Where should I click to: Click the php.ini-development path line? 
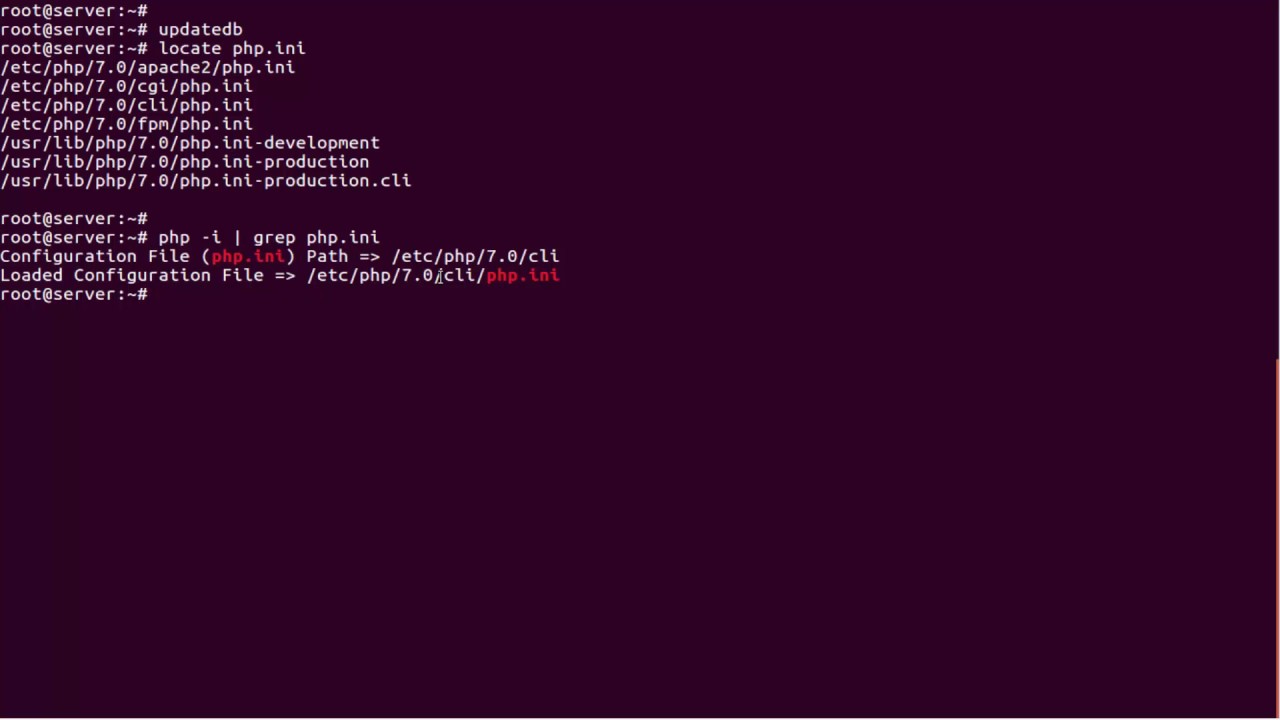(190, 143)
